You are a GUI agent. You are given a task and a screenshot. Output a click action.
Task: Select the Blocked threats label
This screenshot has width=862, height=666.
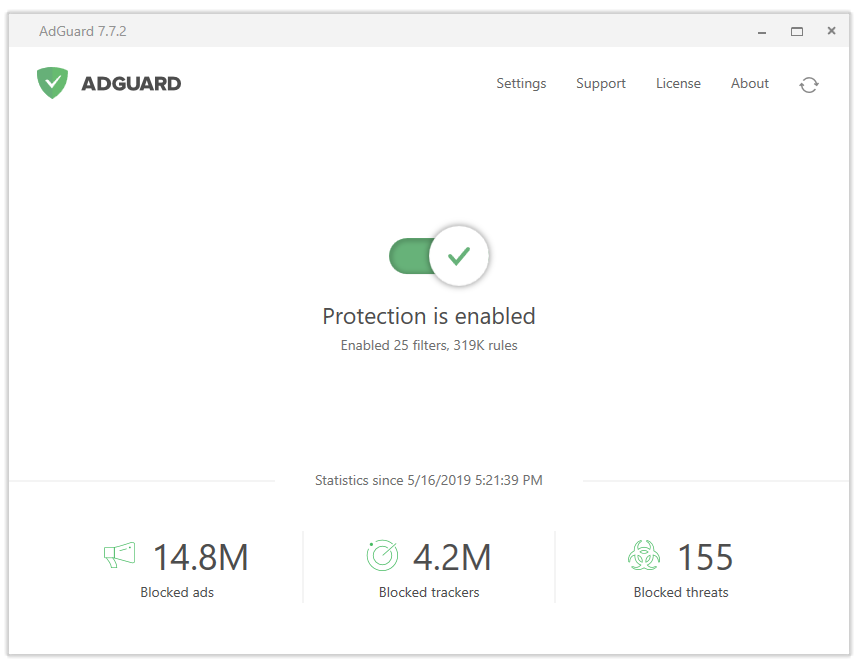(681, 592)
